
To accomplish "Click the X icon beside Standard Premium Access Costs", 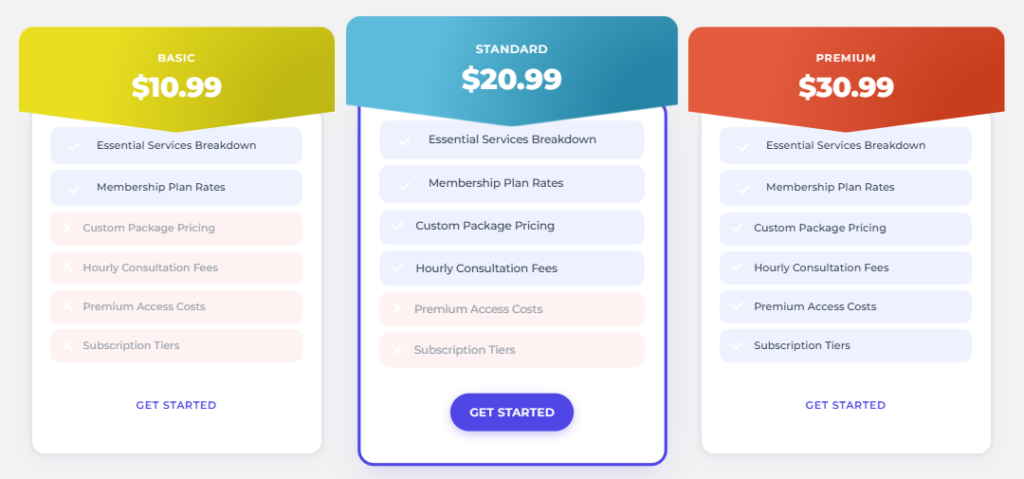I will coord(397,308).
